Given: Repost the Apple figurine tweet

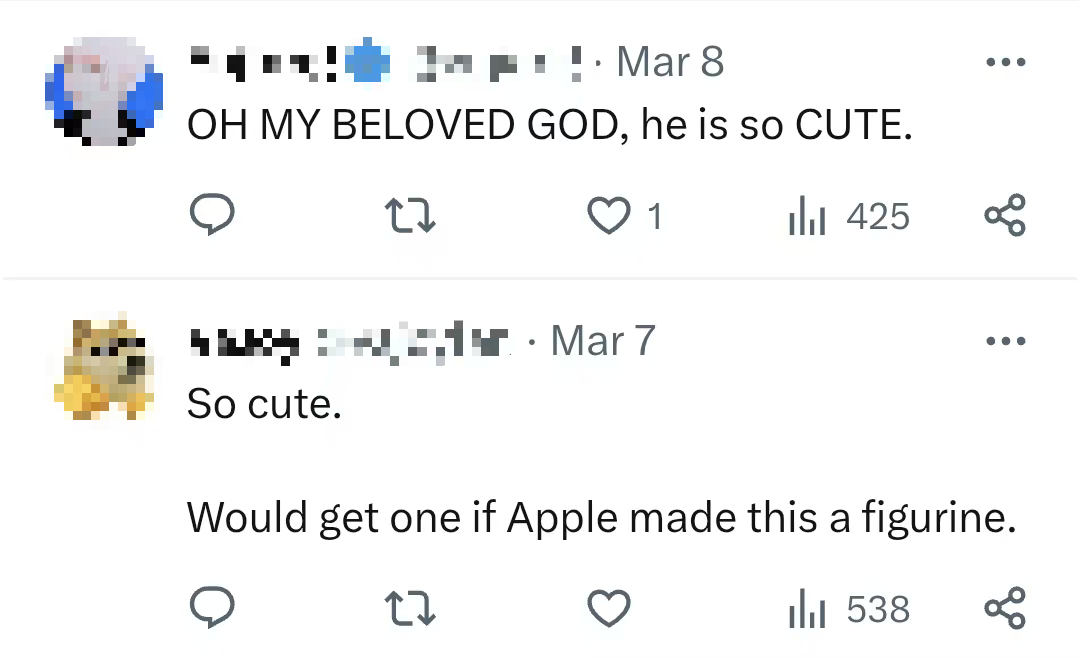Looking at the screenshot, I should 410,607.
